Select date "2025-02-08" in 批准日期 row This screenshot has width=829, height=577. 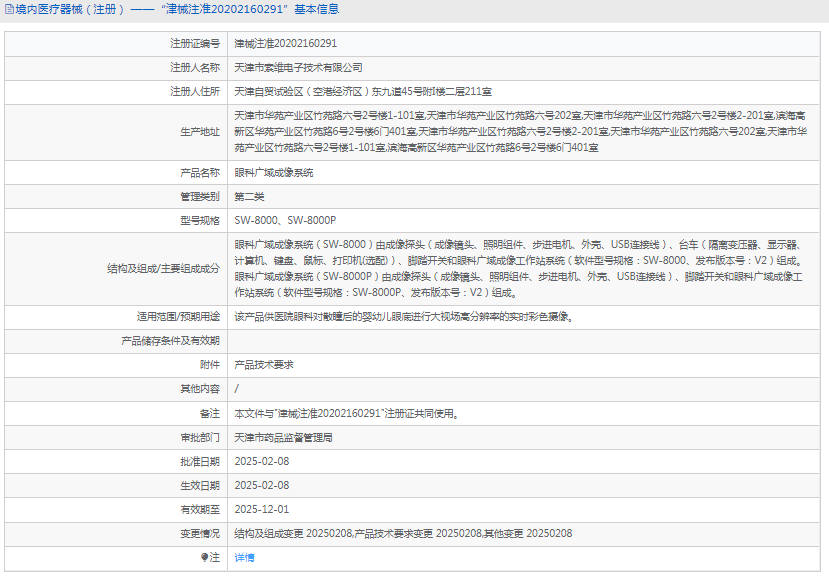(x=262, y=462)
